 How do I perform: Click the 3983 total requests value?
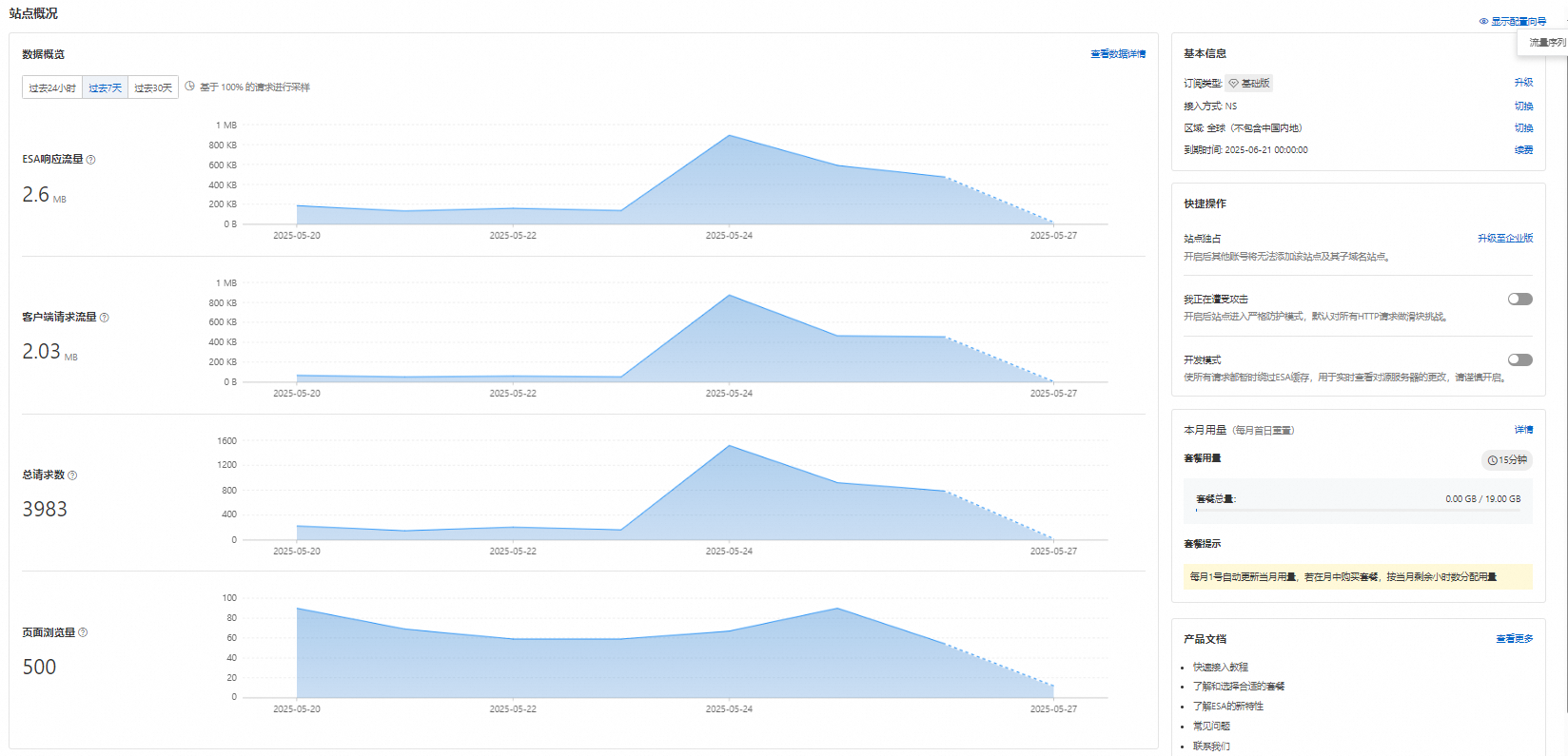click(x=45, y=510)
